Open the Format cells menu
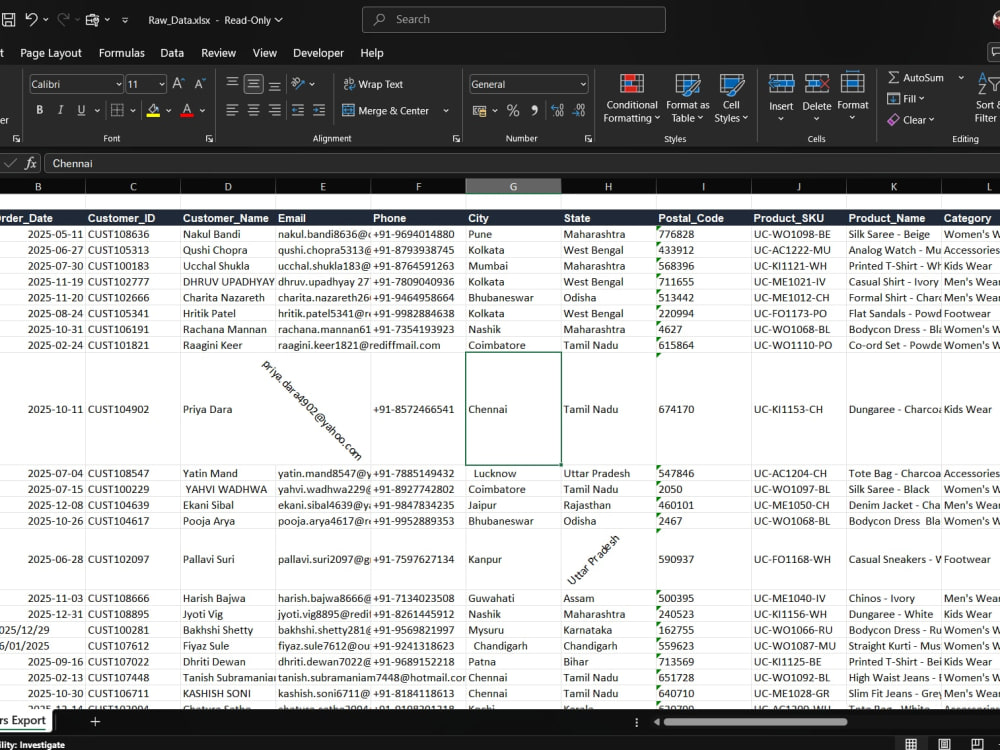 853,97
